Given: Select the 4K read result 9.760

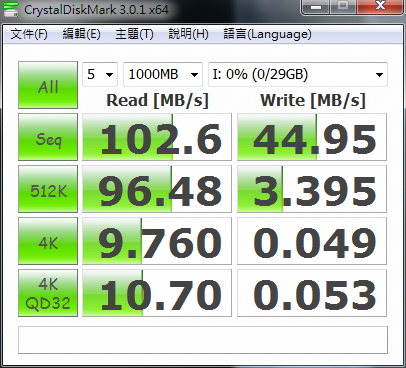Looking at the screenshot, I should (x=157, y=241).
